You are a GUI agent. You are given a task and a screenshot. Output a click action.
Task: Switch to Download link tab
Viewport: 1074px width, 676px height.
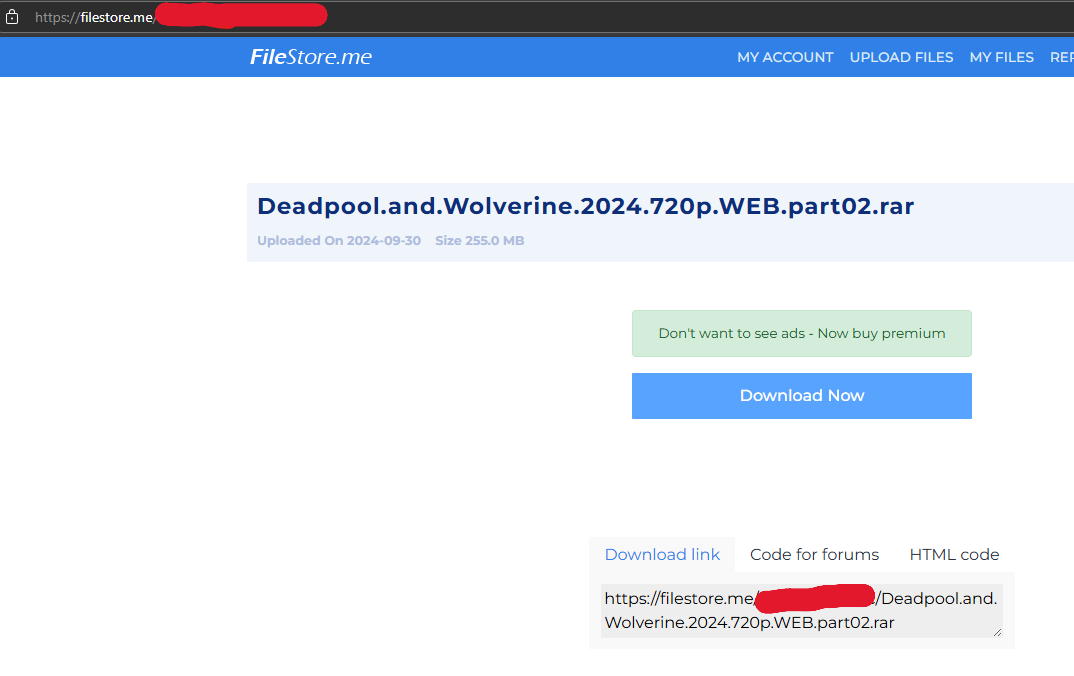click(x=662, y=555)
